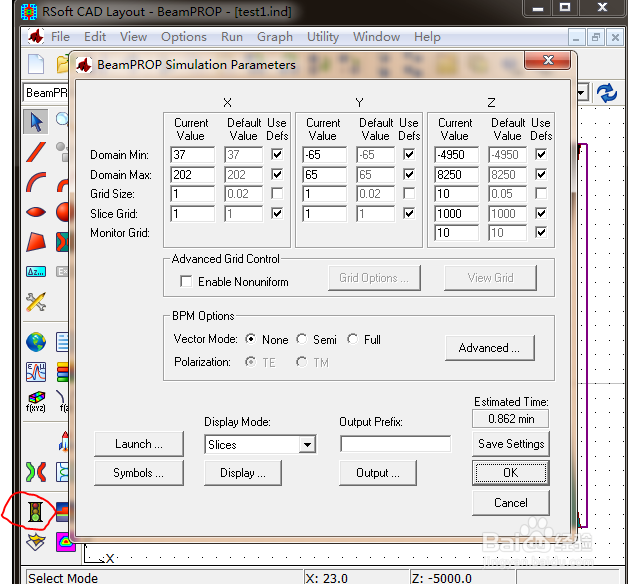Click the Display... button
This screenshot has height=584, width=628.
click(243, 473)
